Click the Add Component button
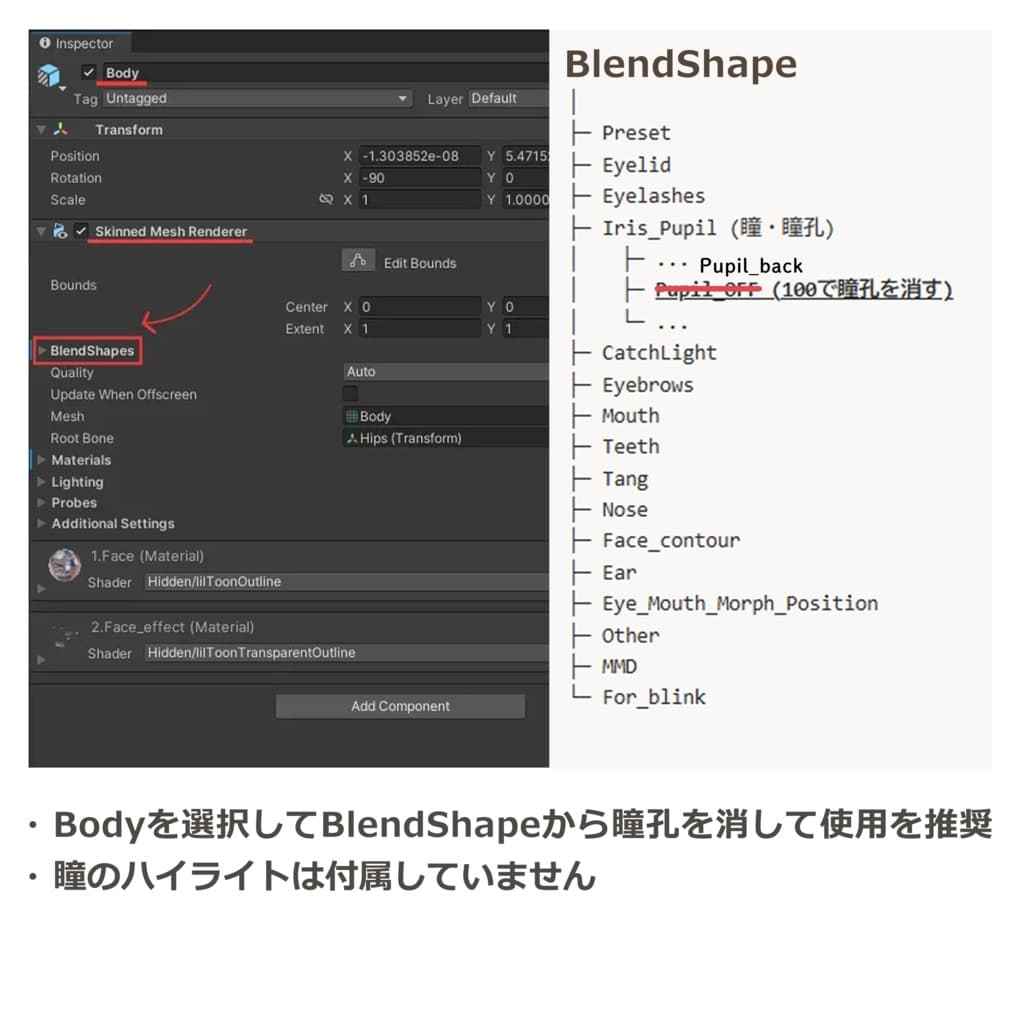This screenshot has height=1024, width=1024. point(400,706)
